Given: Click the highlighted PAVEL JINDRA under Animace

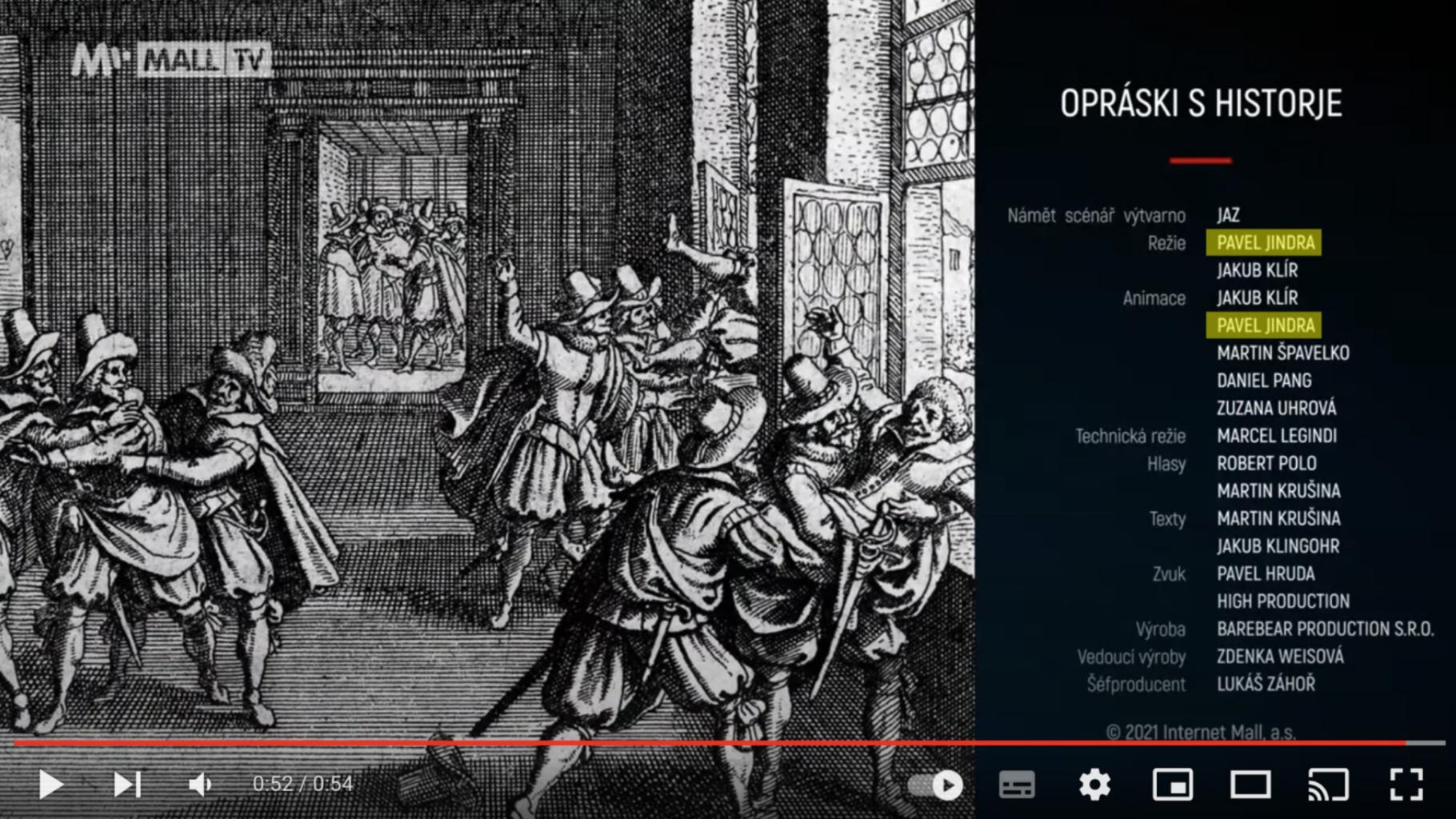Looking at the screenshot, I should (1264, 326).
